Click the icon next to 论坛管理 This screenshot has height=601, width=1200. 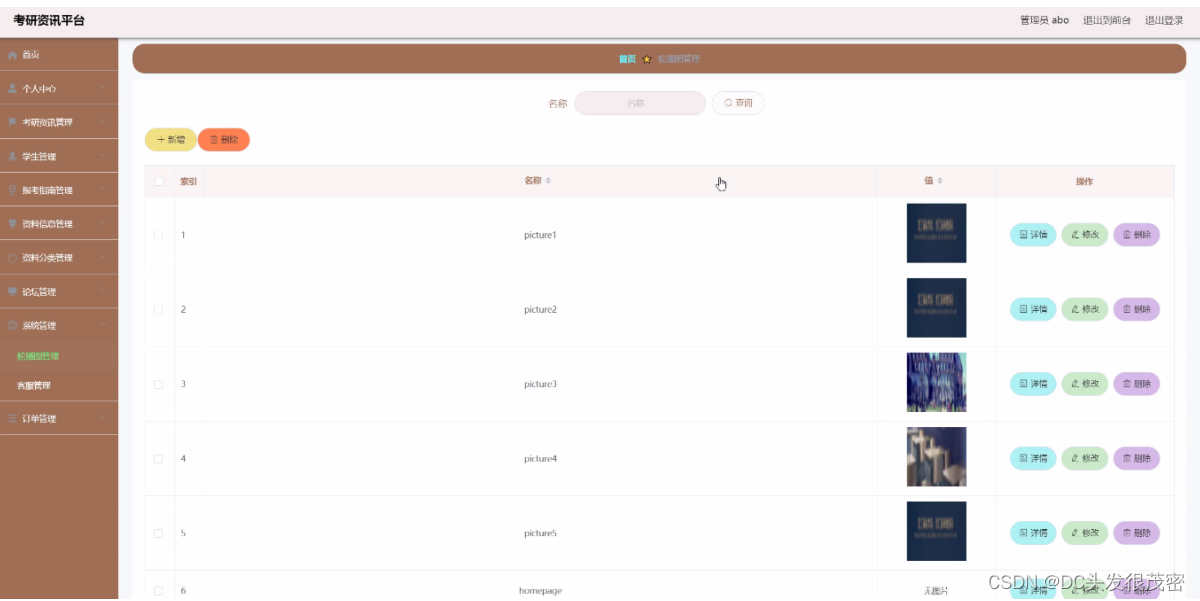12,292
